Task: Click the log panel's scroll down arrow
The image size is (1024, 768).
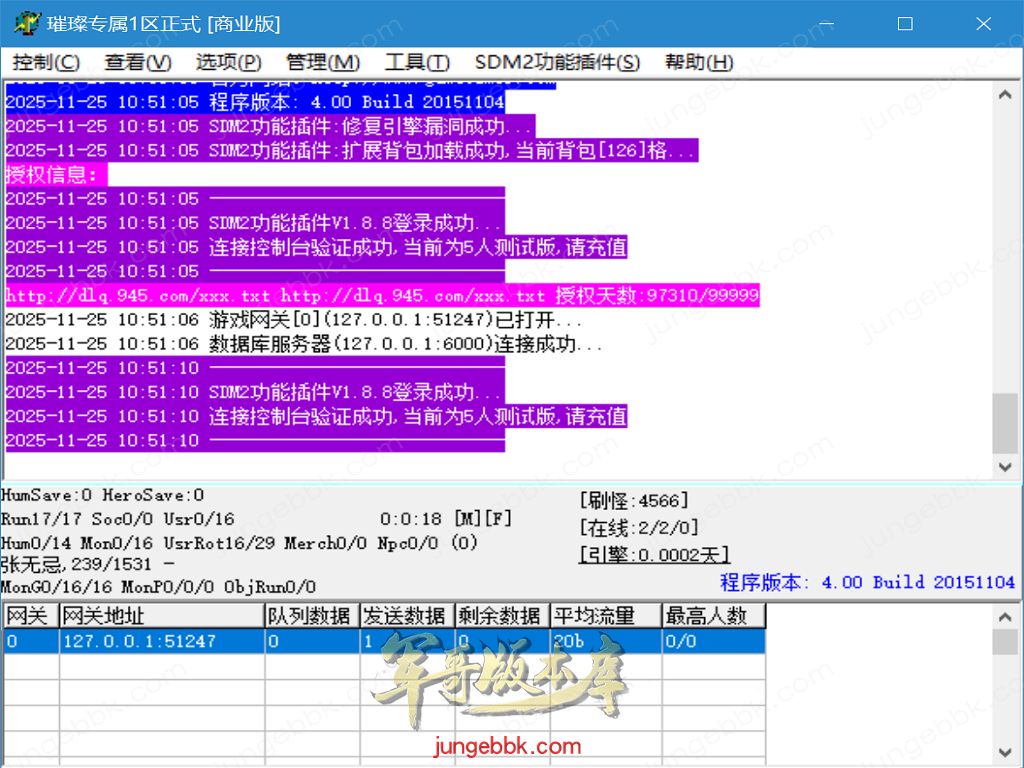Action: coord(1005,467)
